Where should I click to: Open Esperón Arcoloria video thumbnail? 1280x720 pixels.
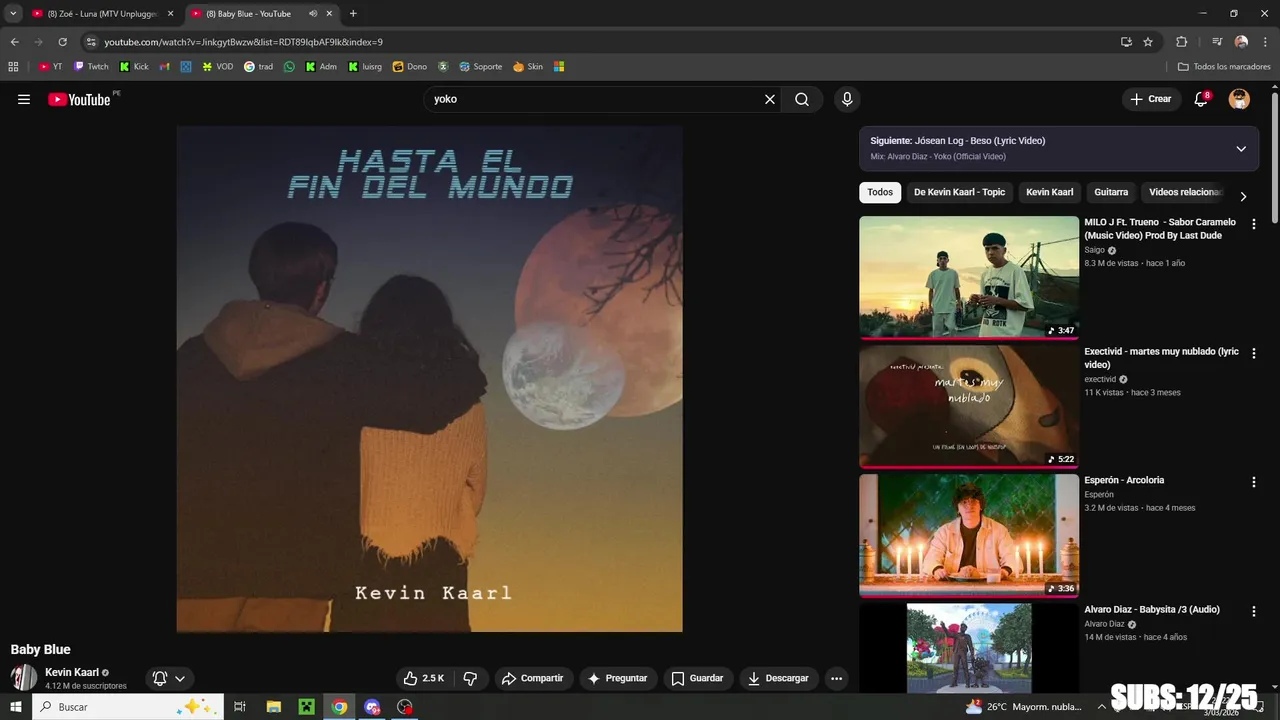[x=969, y=535]
